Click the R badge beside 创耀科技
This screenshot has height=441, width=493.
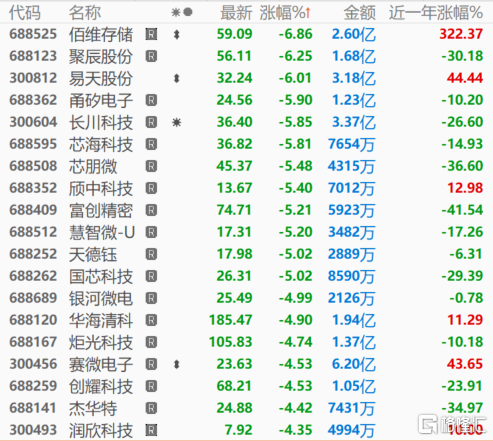[x=151, y=386]
